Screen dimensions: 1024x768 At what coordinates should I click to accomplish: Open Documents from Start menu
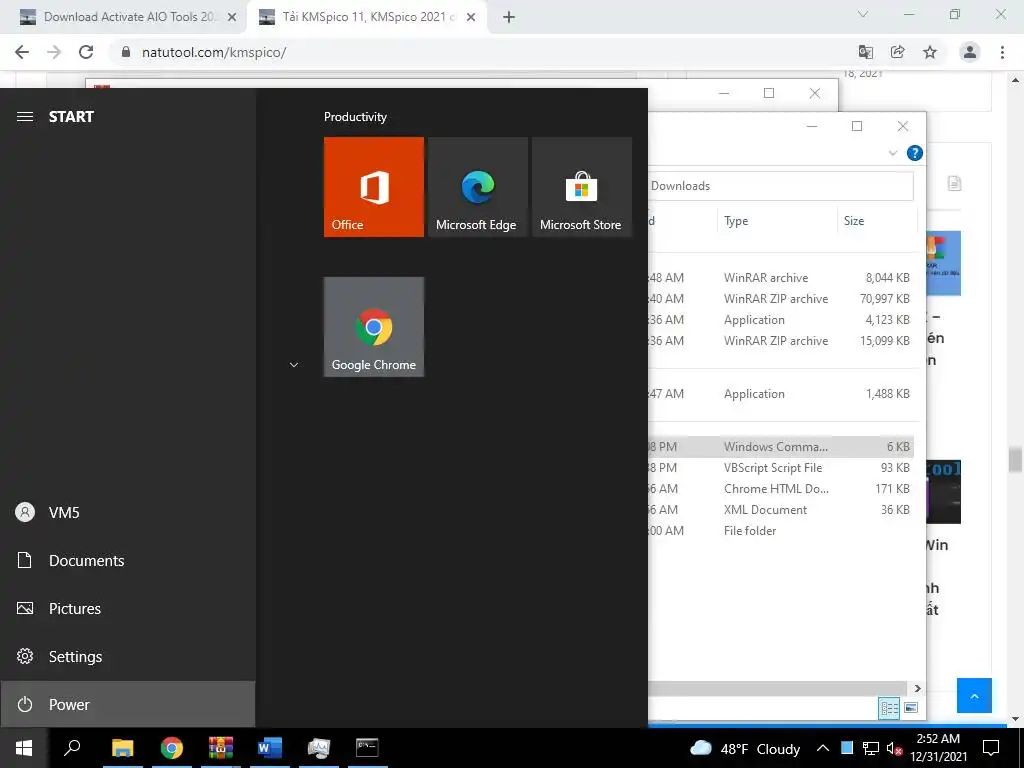pyautogui.click(x=127, y=560)
